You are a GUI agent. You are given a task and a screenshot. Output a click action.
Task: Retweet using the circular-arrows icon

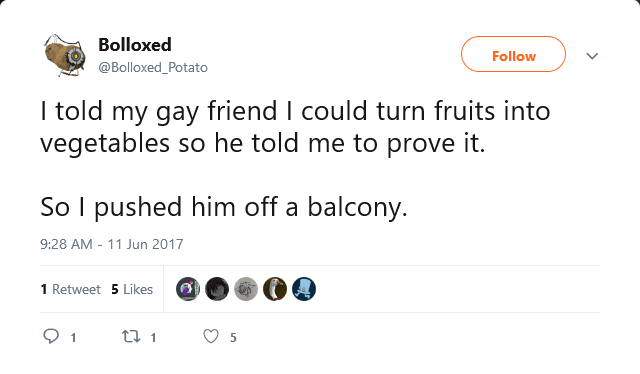(131, 336)
